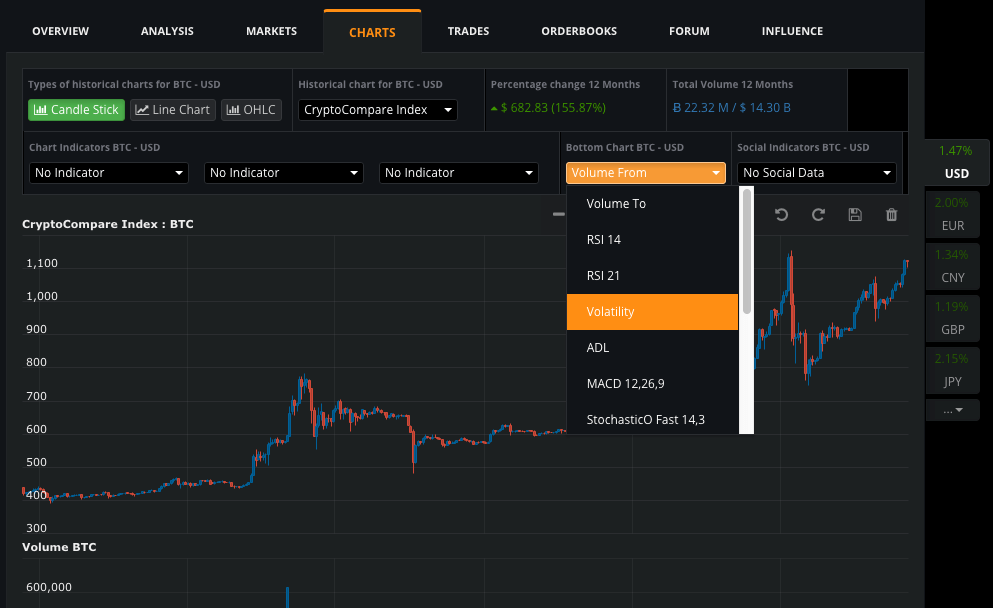Switch to Line Chart type
Viewport: 993px width, 608px height.
(173, 110)
